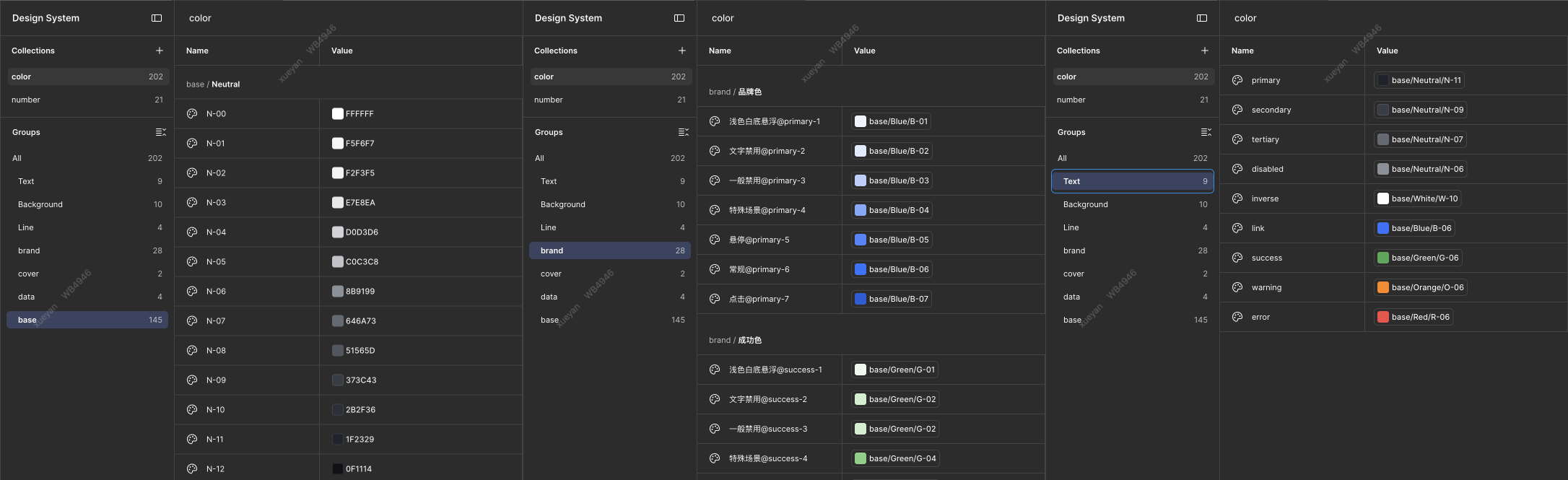
Task: Click the 646A73 hex value for N-07
Action: (361, 321)
